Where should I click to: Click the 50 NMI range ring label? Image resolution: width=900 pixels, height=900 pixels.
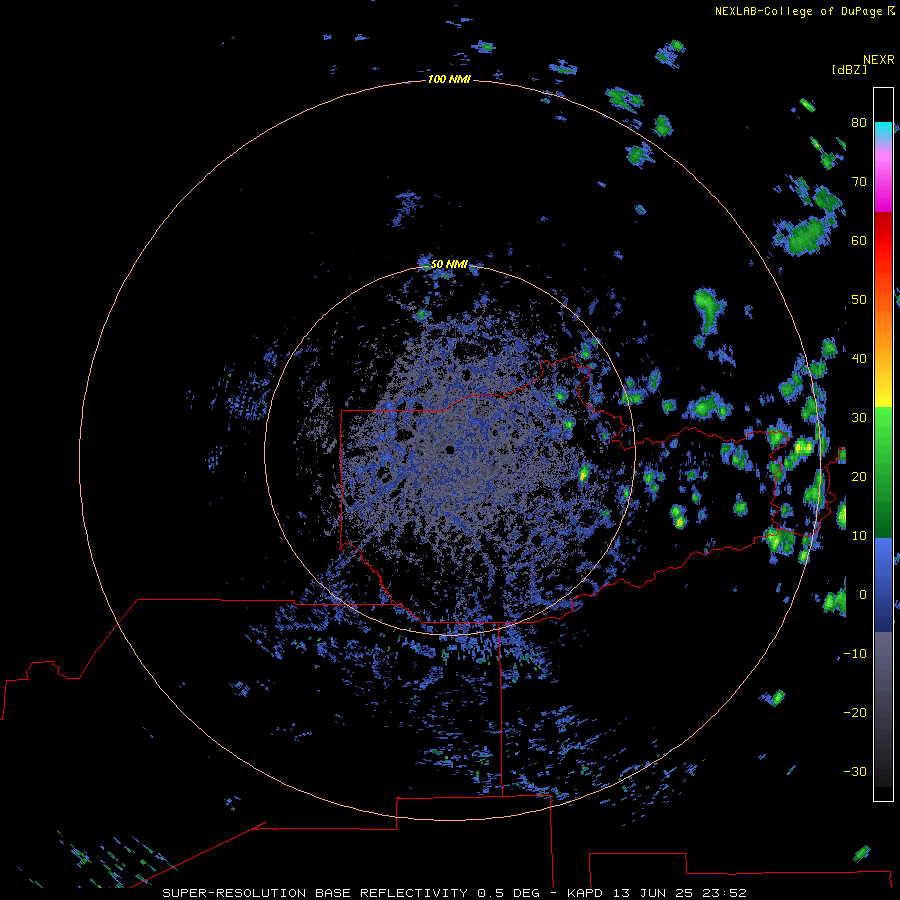click(449, 265)
